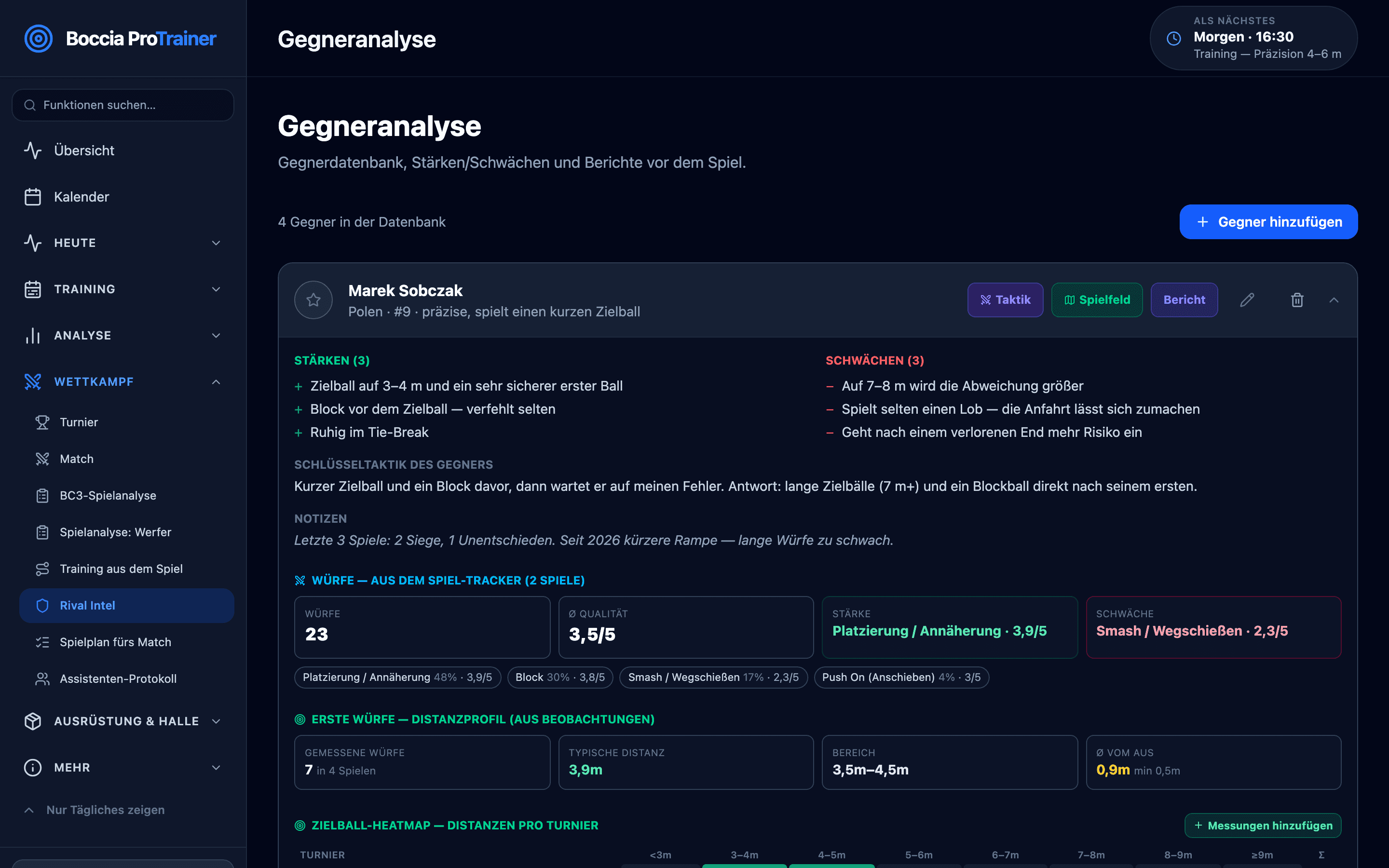Screen dimensions: 1389x868
Task: Click the clock icon in Als Nächstes
Action: tap(1174, 39)
